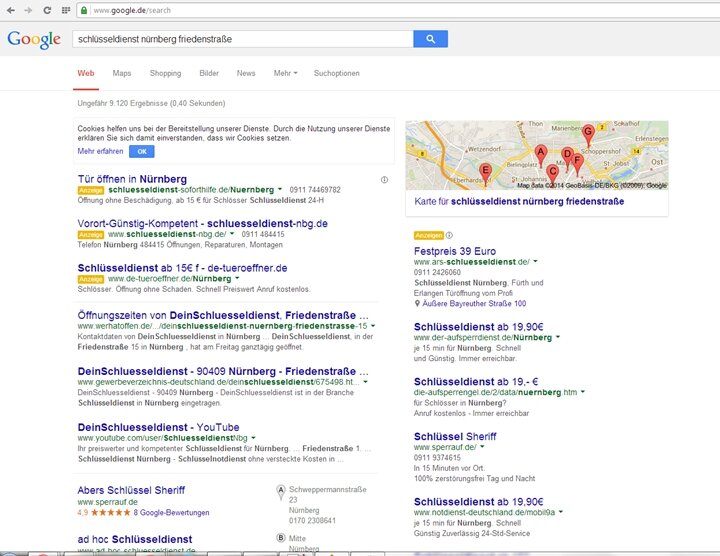
Task: Open dropdown arrow after schluesseldienst-nbg.de URL
Action: pyautogui.click(x=232, y=234)
